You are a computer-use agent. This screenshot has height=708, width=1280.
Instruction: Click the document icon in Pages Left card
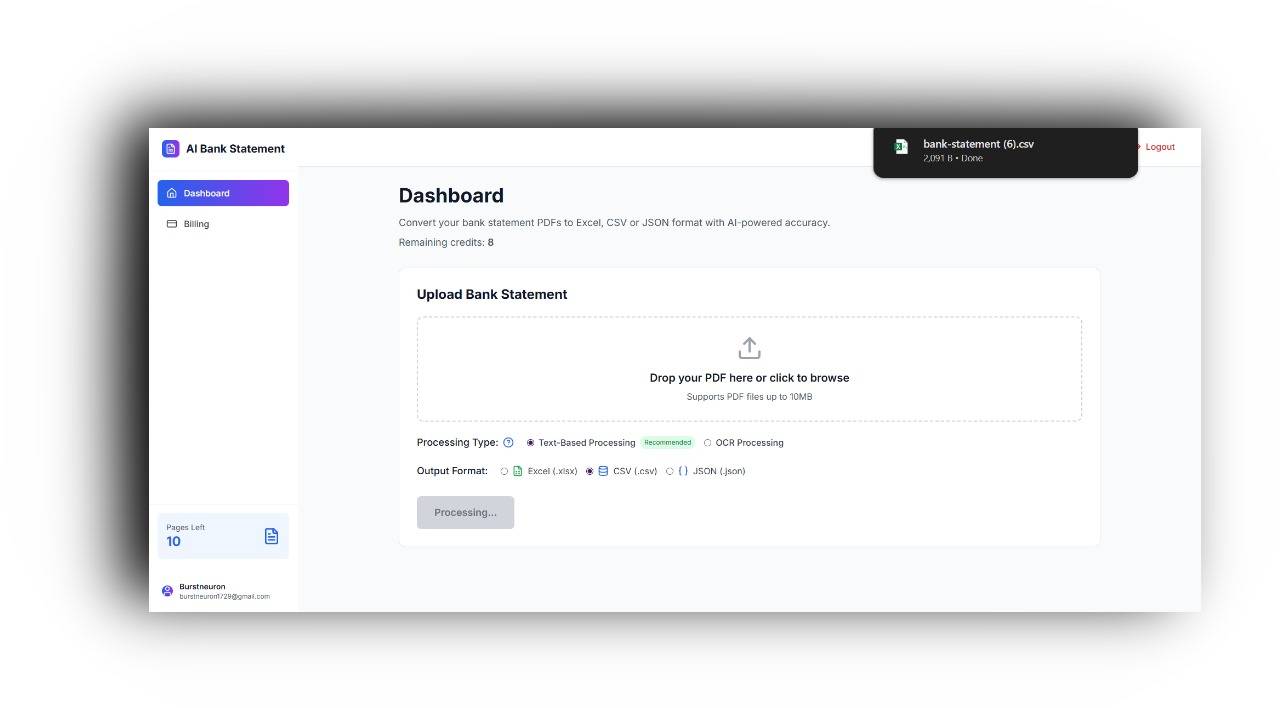point(271,536)
